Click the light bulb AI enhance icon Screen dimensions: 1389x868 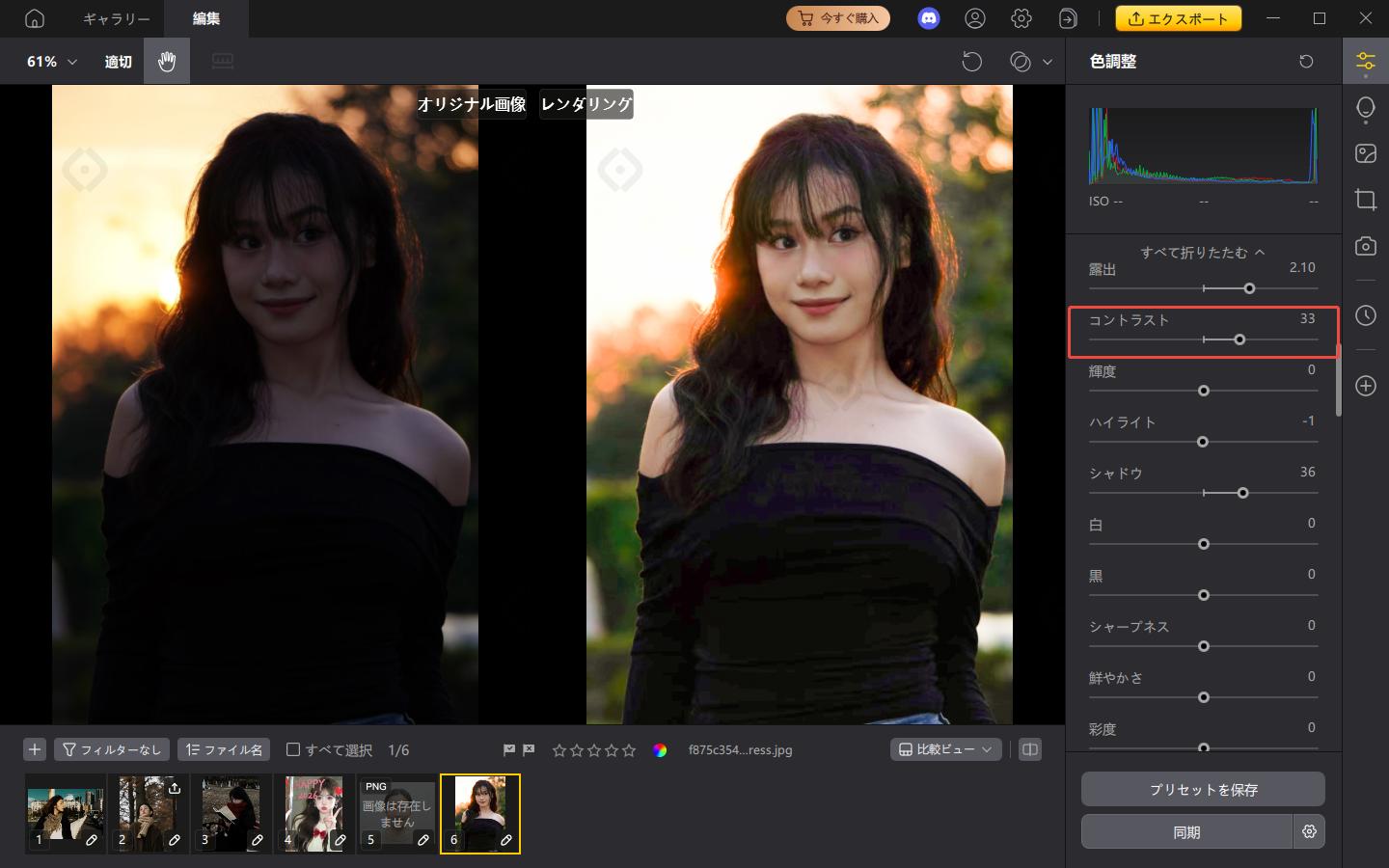click(1365, 108)
